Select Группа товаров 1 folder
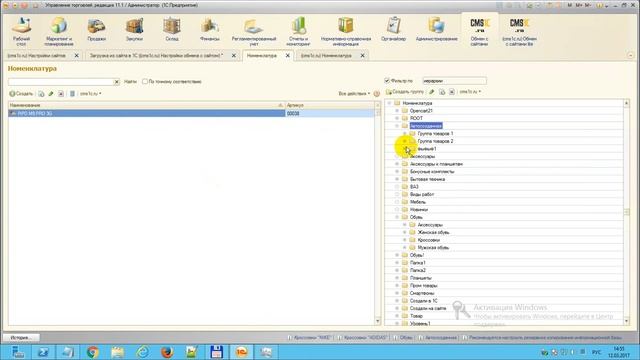 tap(435, 133)
